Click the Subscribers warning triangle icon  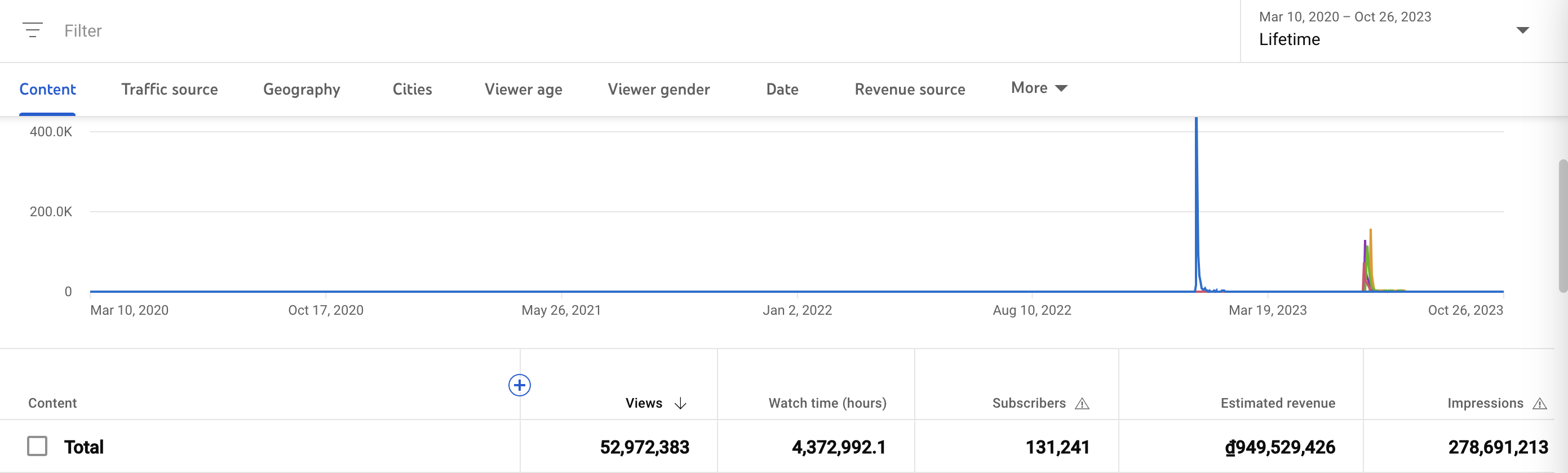(1082, 404)
